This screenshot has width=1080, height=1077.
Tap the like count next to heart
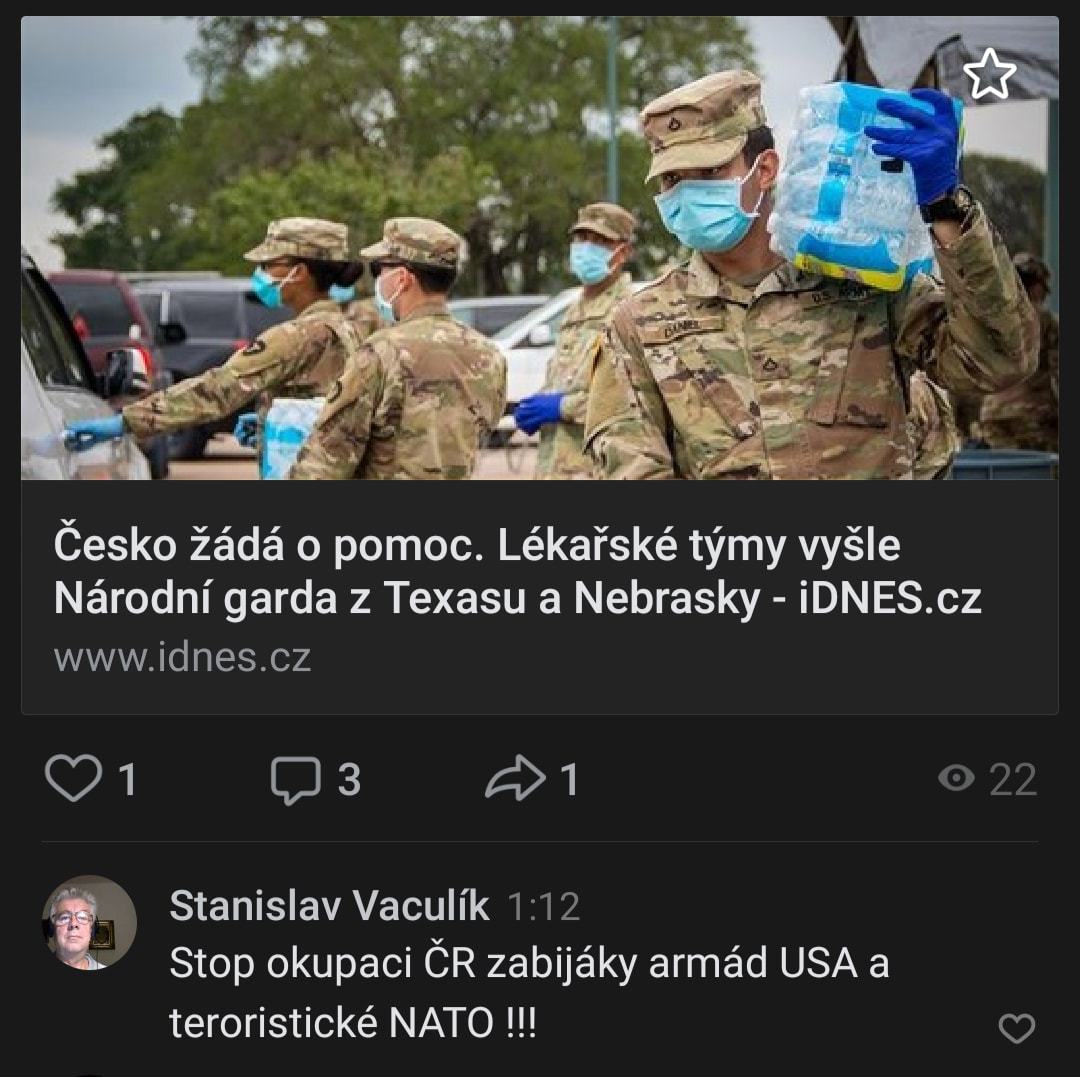pyautogui.click(x=127, y=780)
